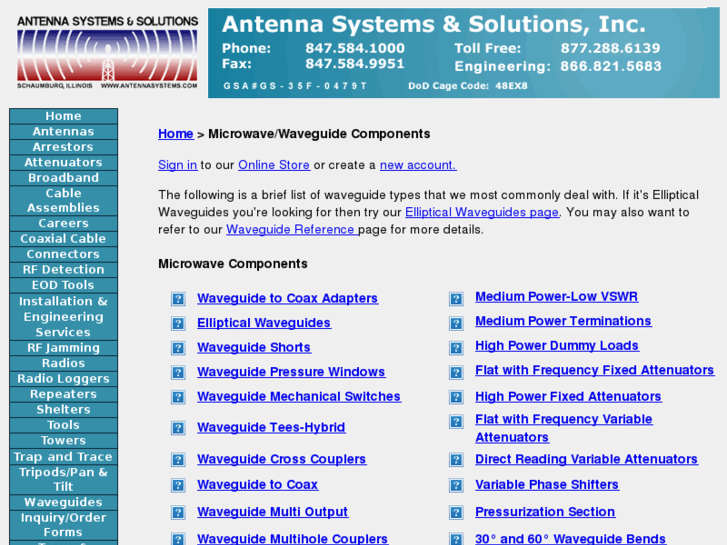Open Radios from the sidebar menu
This screenshot has height=545, width=727.
pyautogui.click(x=64, y=363)
